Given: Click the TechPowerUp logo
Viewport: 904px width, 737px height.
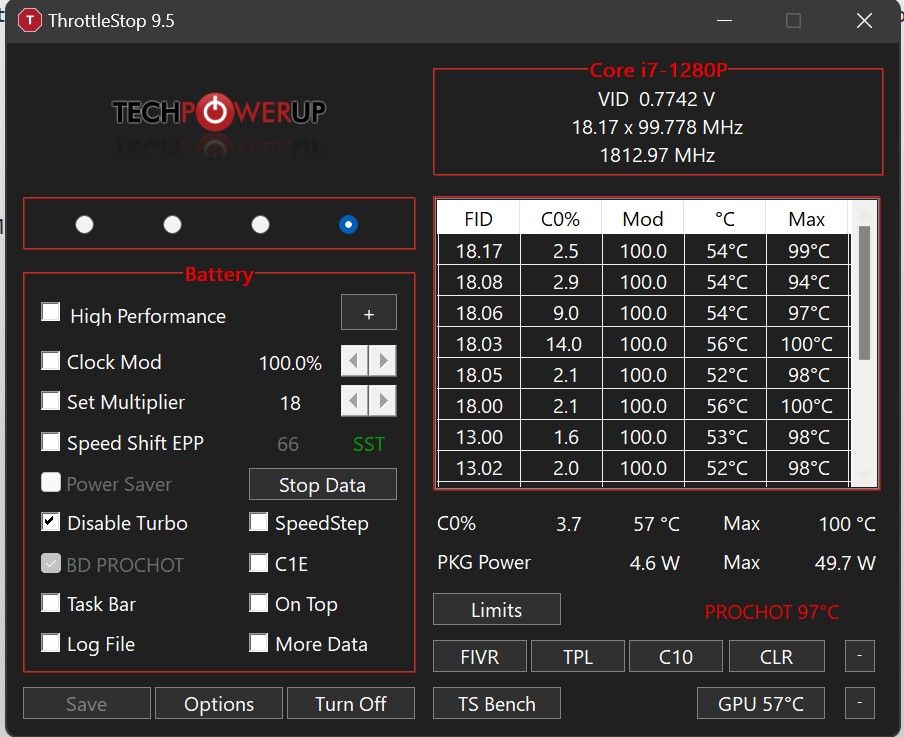Looking at the screenshot, I should point(219,112).
